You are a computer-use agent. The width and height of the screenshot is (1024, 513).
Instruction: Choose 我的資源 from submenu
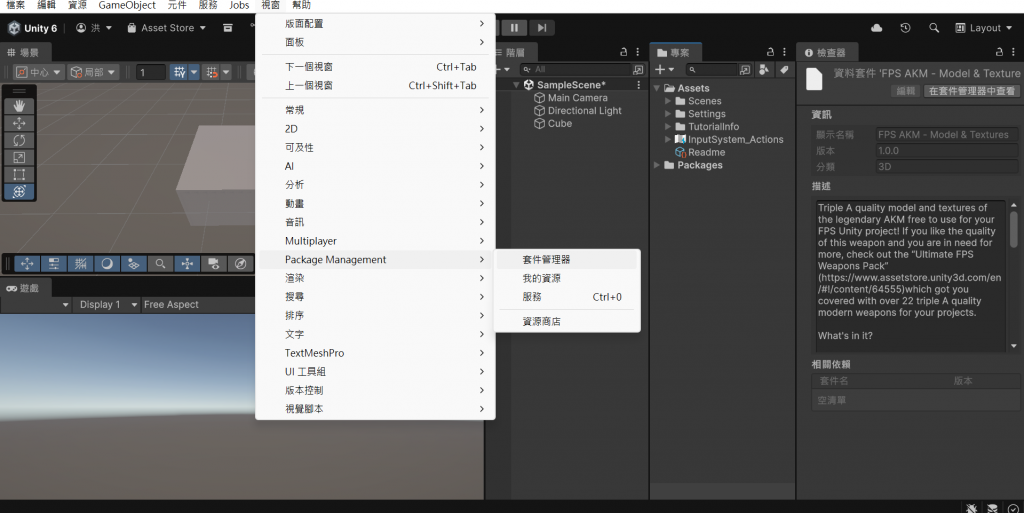(567, 278)
